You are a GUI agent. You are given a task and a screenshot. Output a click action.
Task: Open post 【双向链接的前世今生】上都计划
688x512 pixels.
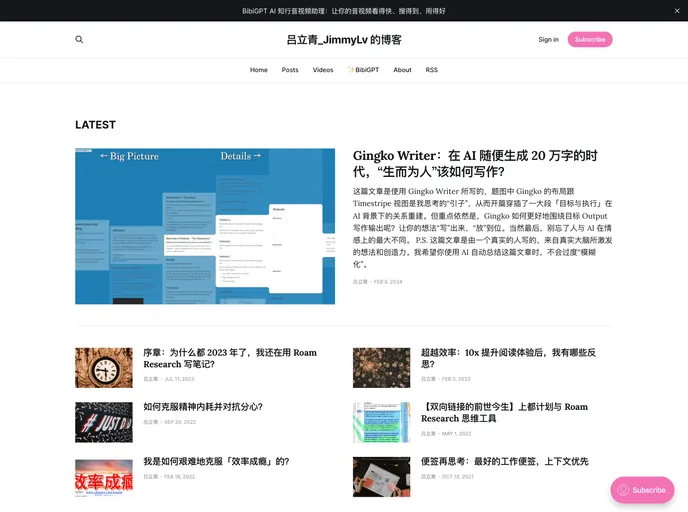505,412
